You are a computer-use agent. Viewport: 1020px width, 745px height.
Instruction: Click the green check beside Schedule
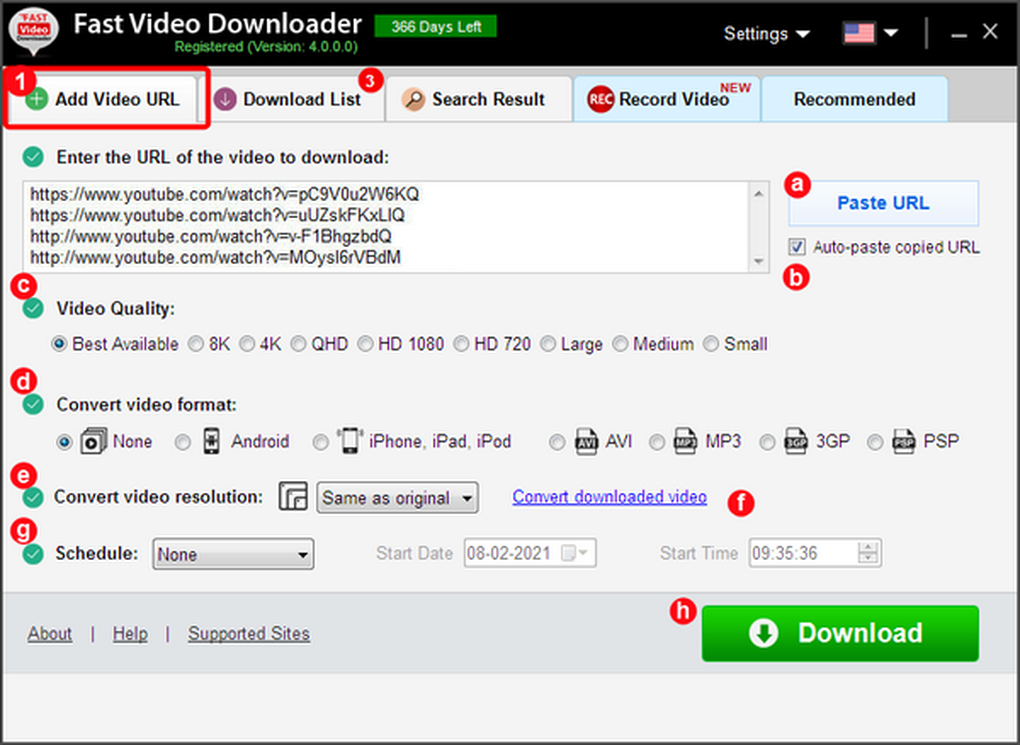coord(33,554)
